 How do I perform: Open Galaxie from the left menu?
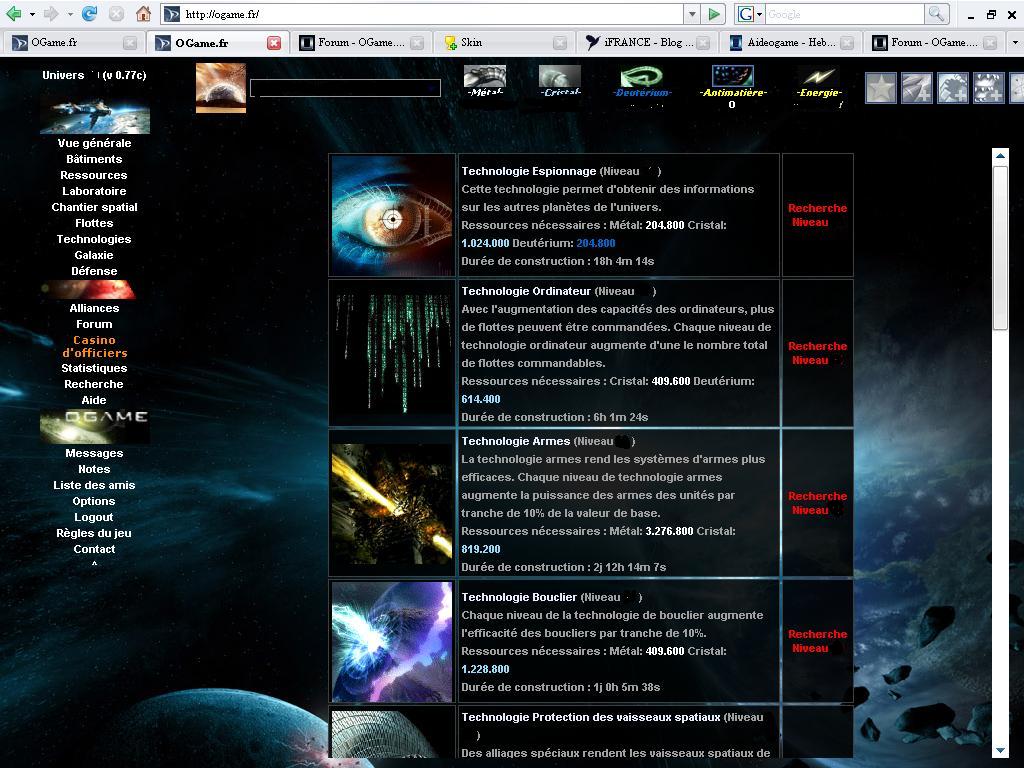pos(94,255)
